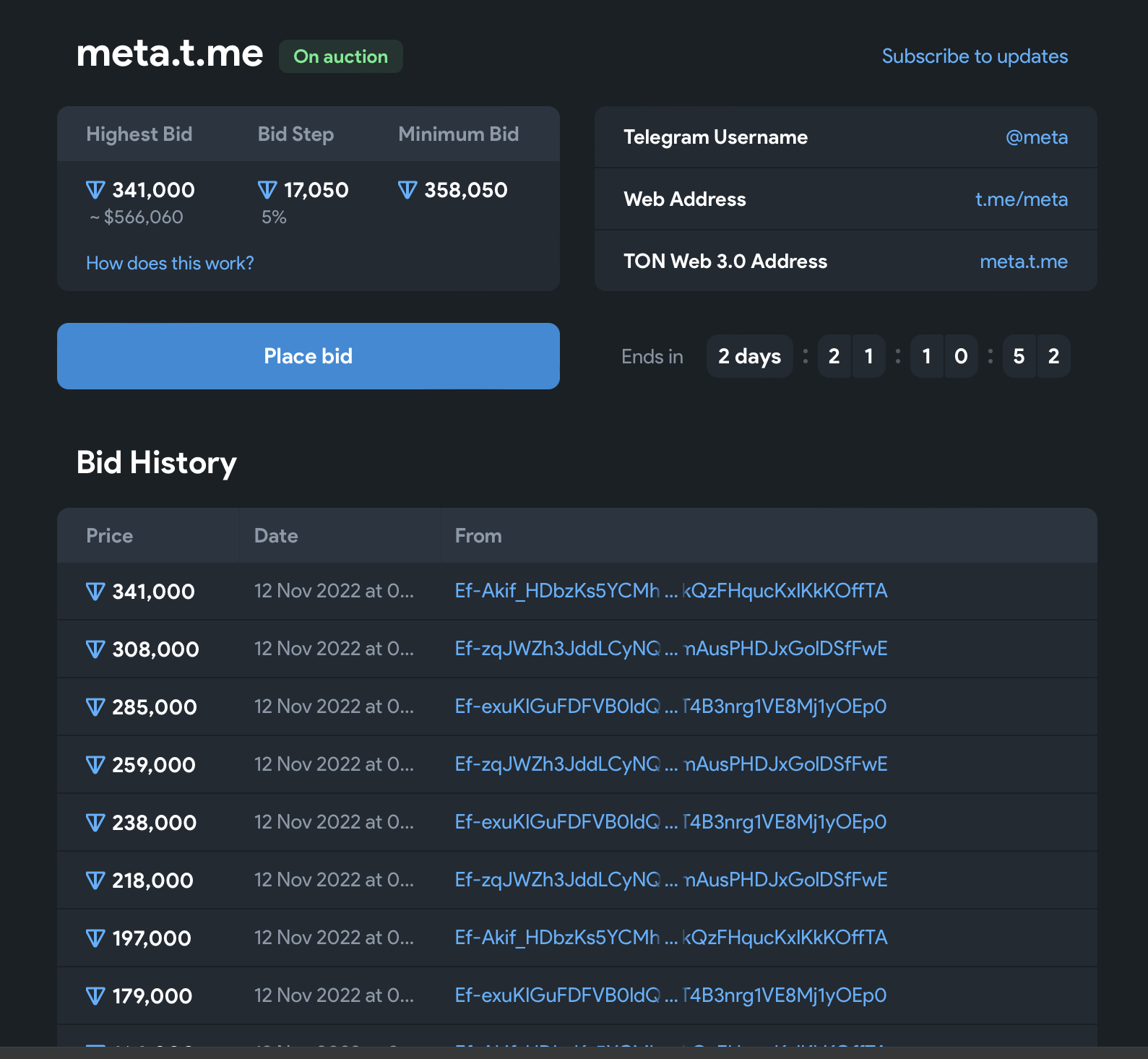The height and width of the screenshot is (1059, 1148).
Task: Click the date of the 218,000 bid
Action: 334,880
